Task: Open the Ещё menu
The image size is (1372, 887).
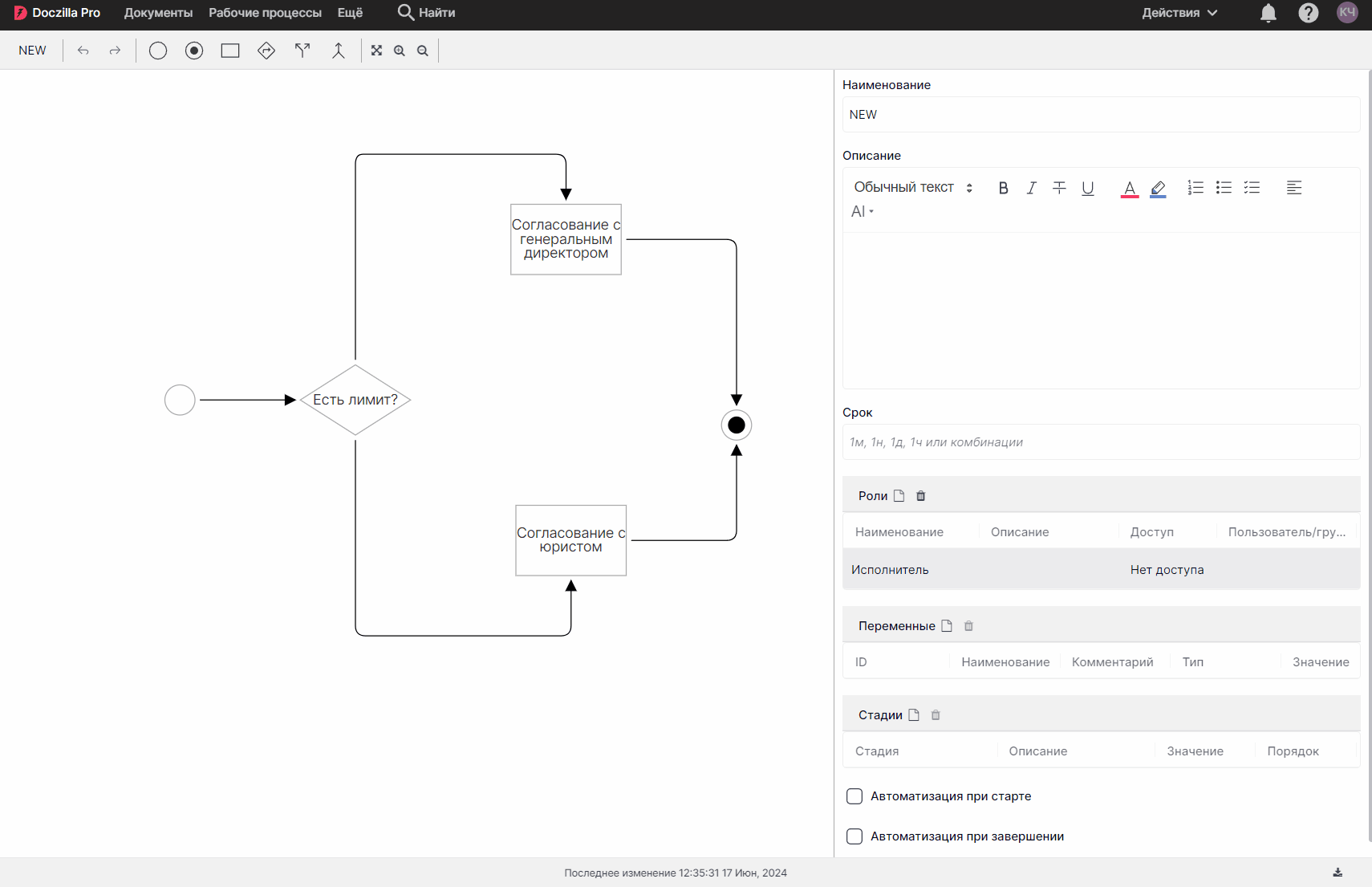Action: (x=350, y=13)
